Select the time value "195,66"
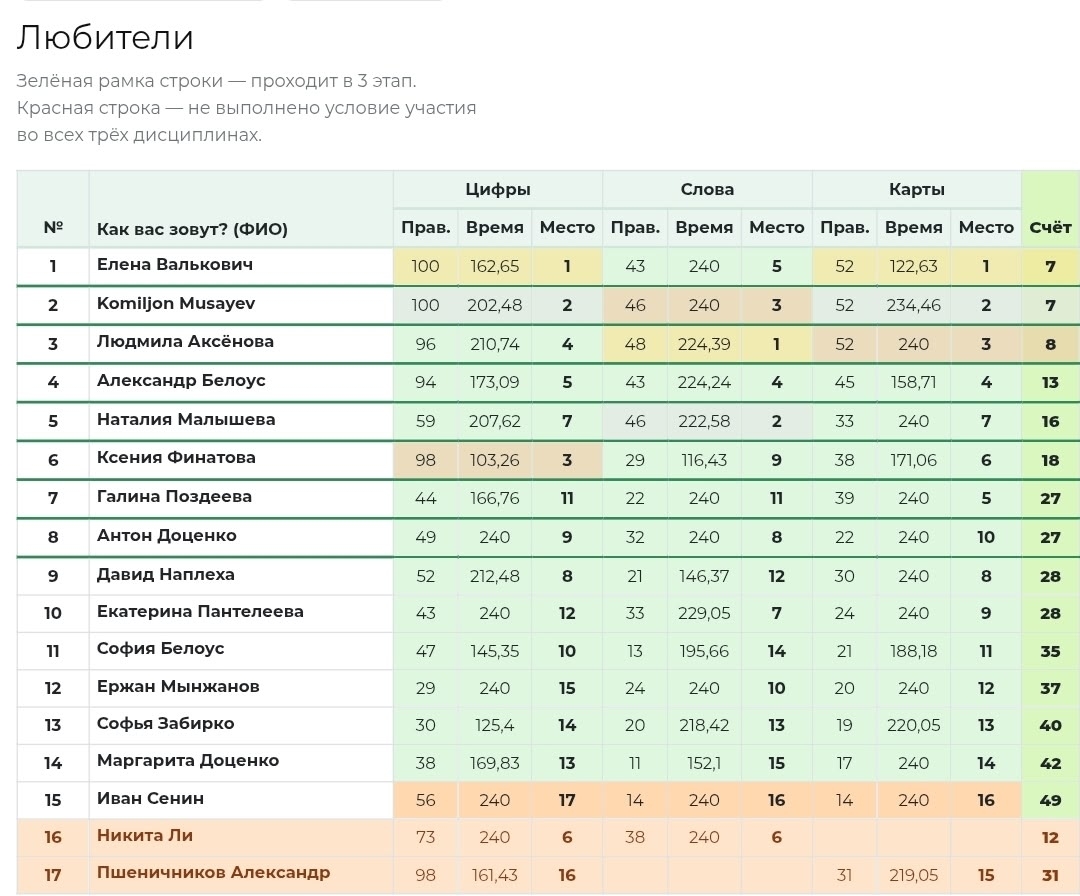This screenshot has width=1080, height=896. [704, 652]
